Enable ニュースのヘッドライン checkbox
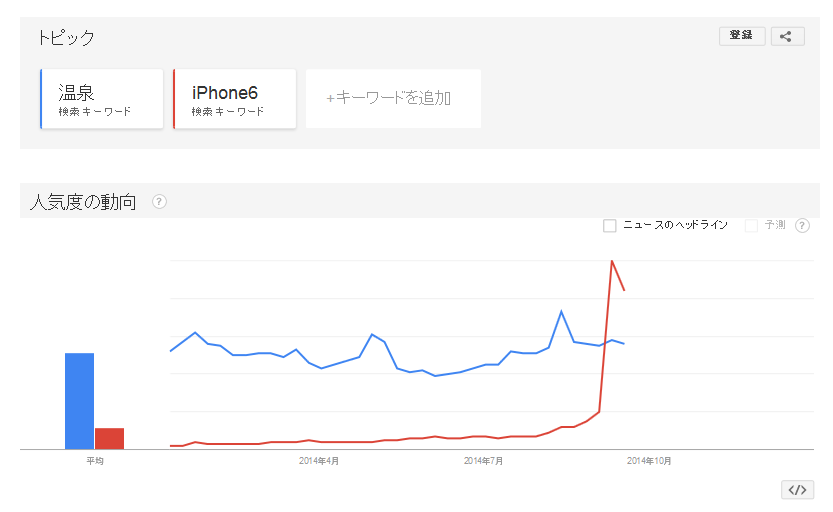This screenshot has height=512, width=833. coord(609,226)
